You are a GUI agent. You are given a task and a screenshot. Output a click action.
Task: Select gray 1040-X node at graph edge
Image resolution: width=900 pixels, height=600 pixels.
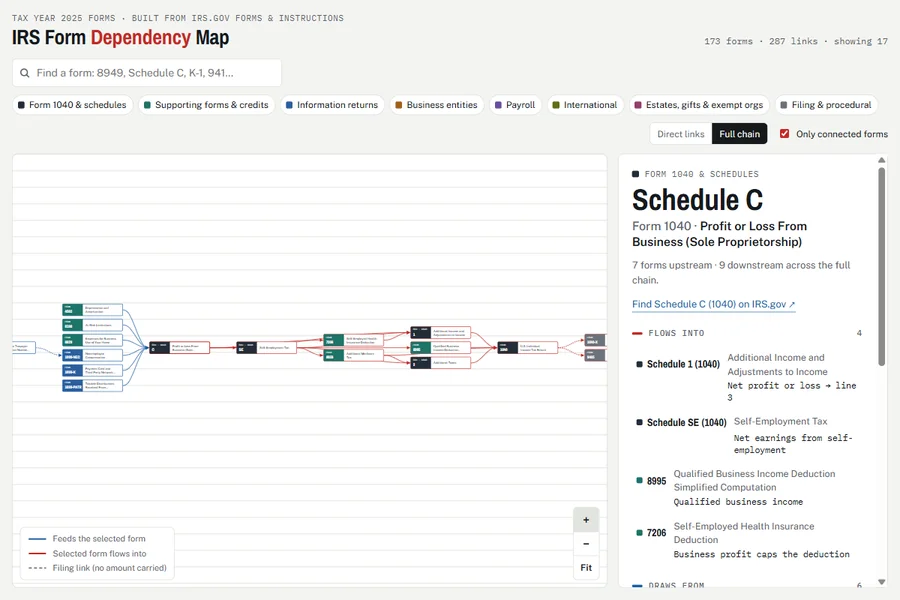(595, 340)
